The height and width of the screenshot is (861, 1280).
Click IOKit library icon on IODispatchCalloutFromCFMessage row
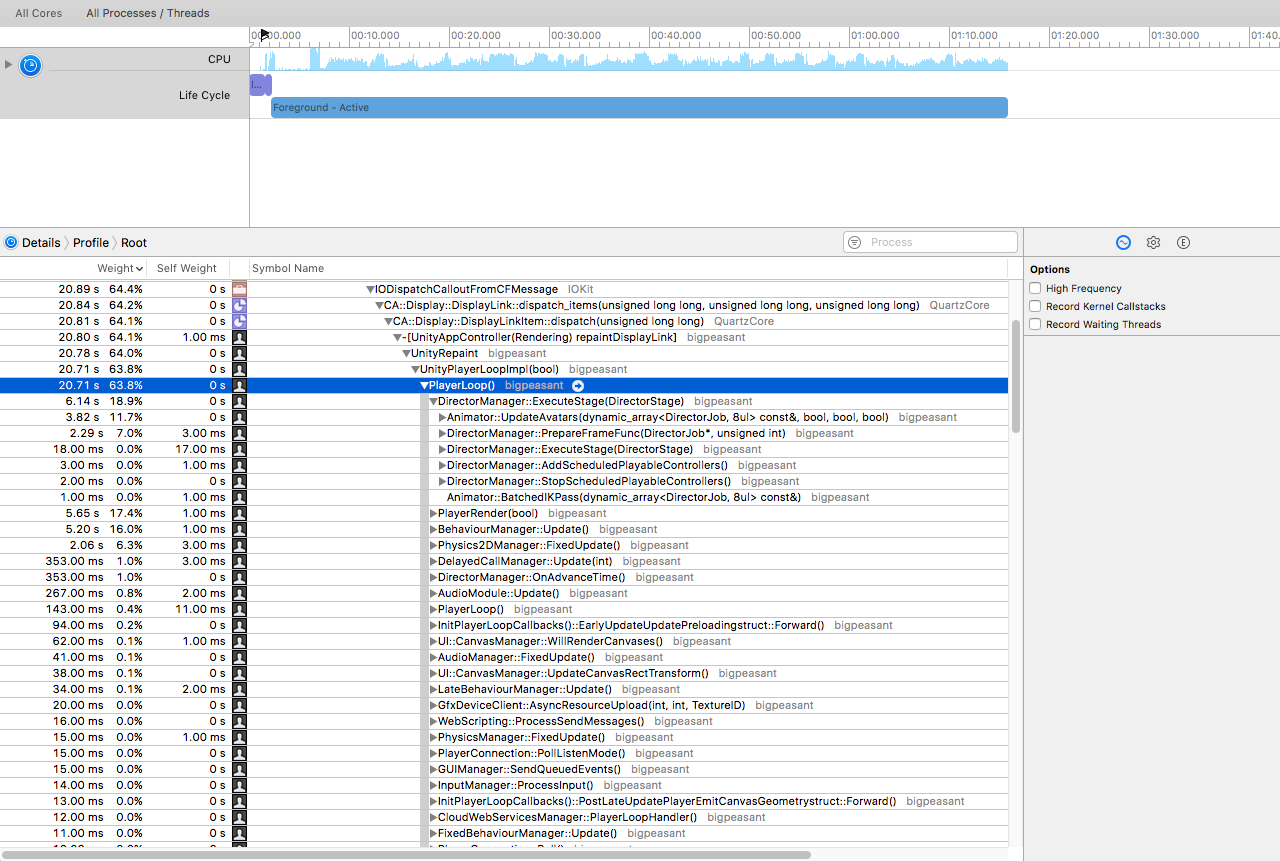coord(239,289)
